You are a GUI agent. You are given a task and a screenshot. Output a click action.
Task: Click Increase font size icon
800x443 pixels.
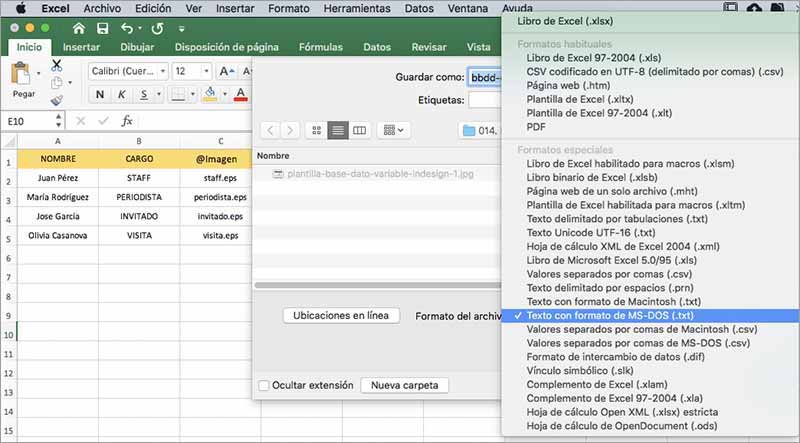(227, 71)
